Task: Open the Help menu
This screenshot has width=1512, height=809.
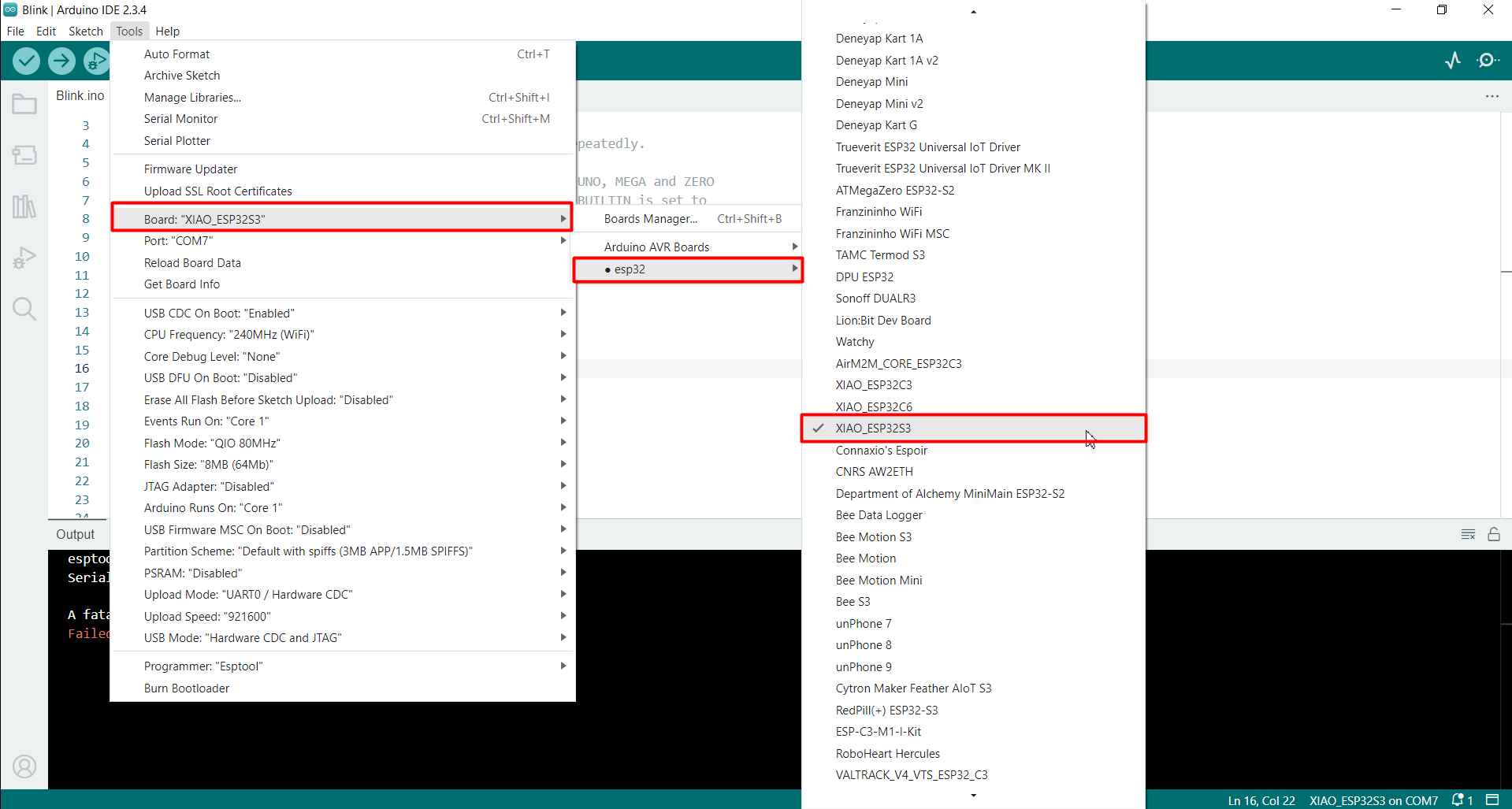Action: point(168,32)
